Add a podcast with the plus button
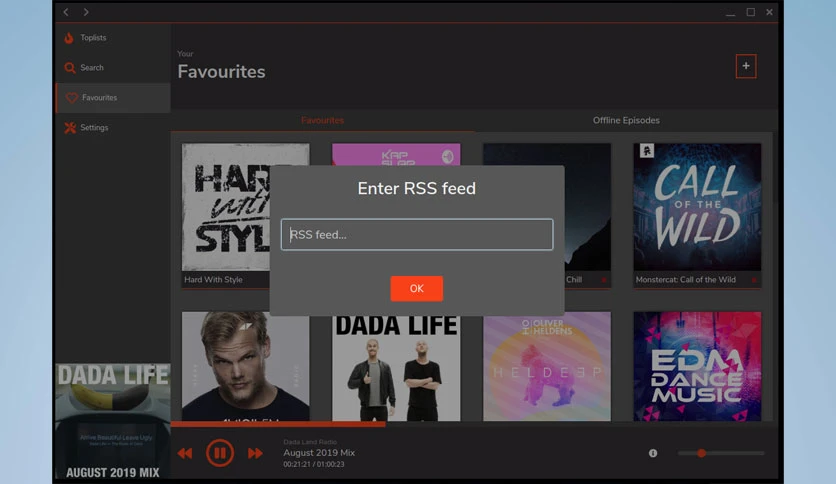Image resolution: width=836 pixels, height=484 pixels. click(746, 66)
